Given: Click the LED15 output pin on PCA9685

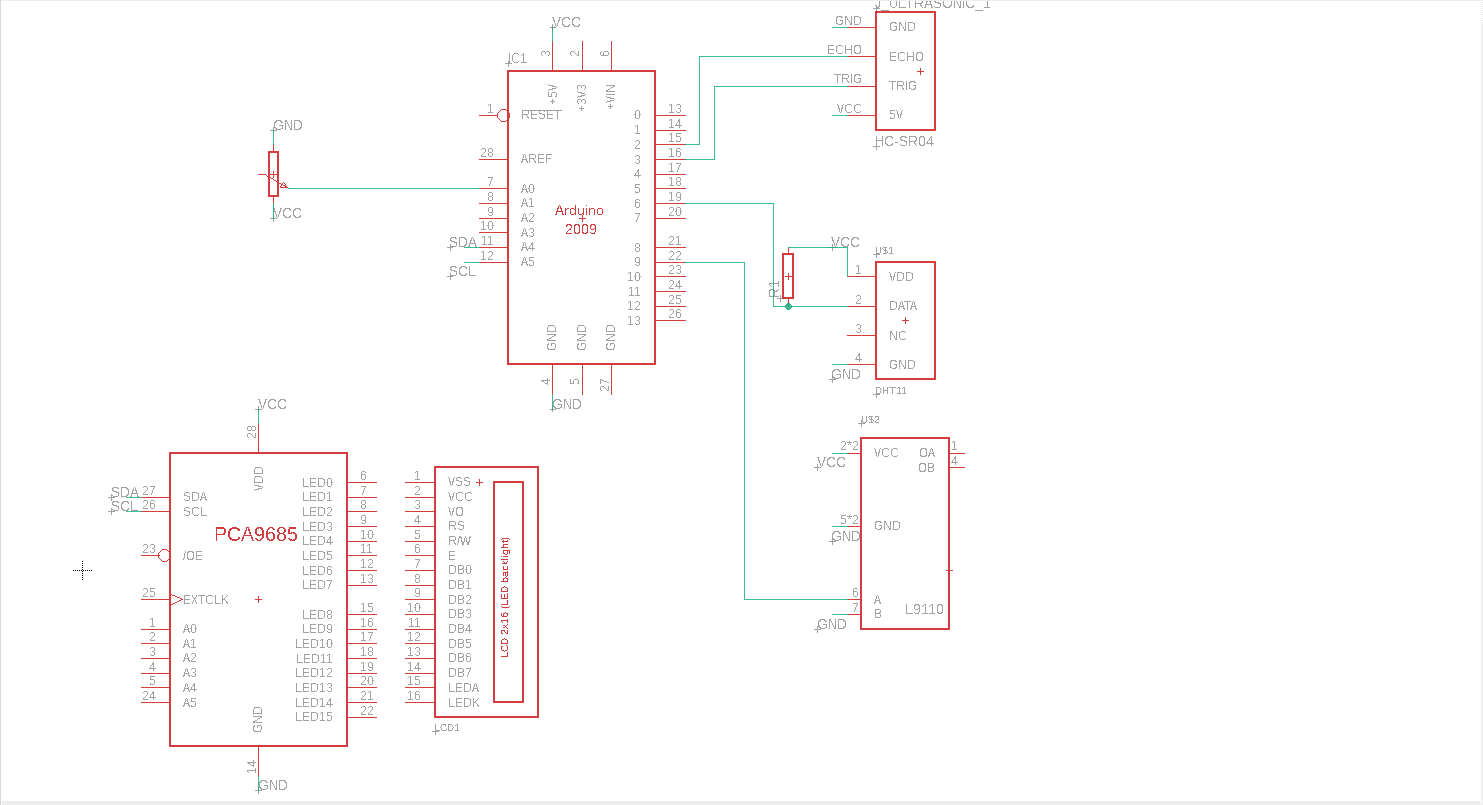Looking at the screenshot, I should pyautogui.click(x=314, y=717).
